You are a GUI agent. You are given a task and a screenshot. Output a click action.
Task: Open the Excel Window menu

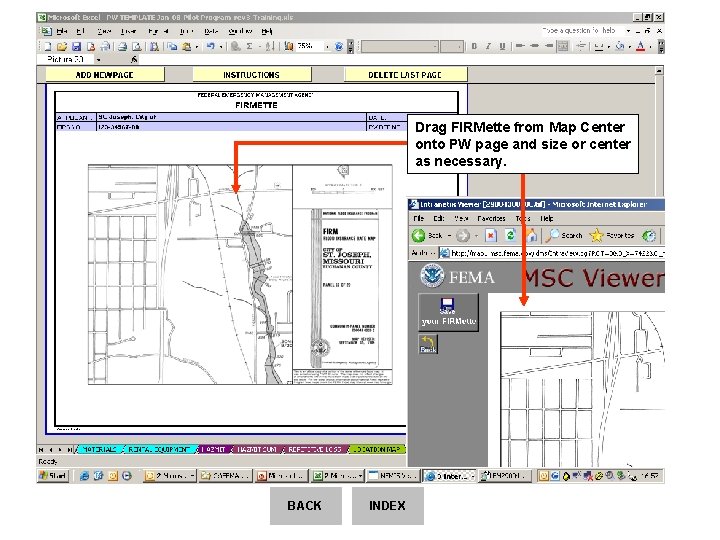[240, 31]
